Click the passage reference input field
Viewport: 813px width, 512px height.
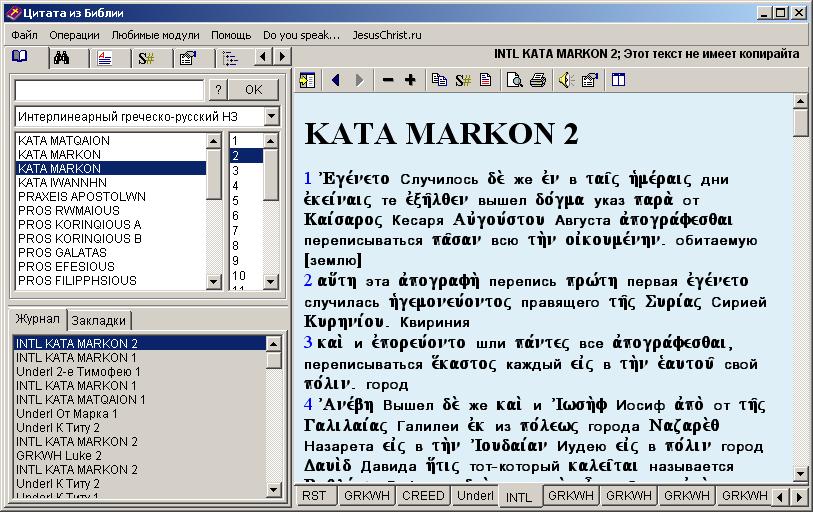(x=109, y=90)
